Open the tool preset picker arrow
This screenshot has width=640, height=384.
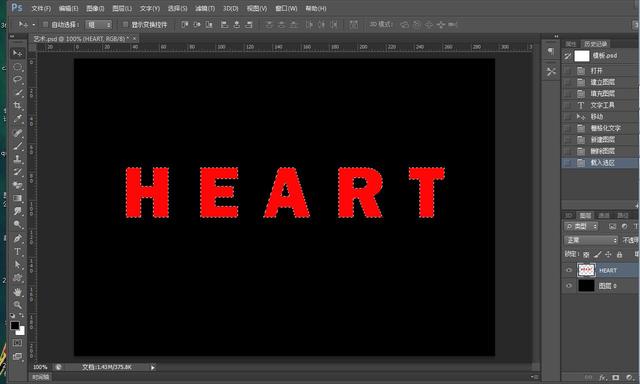[33, 25]
